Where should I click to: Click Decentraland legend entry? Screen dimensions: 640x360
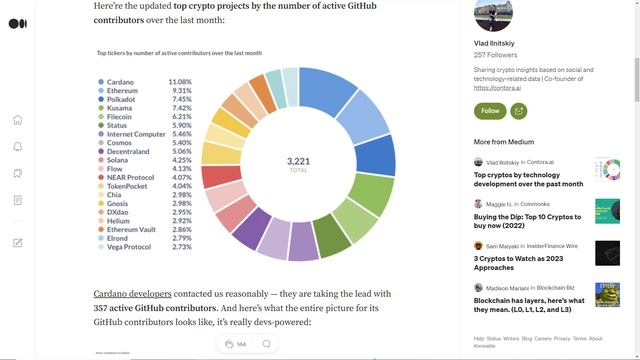click(145, 151)
